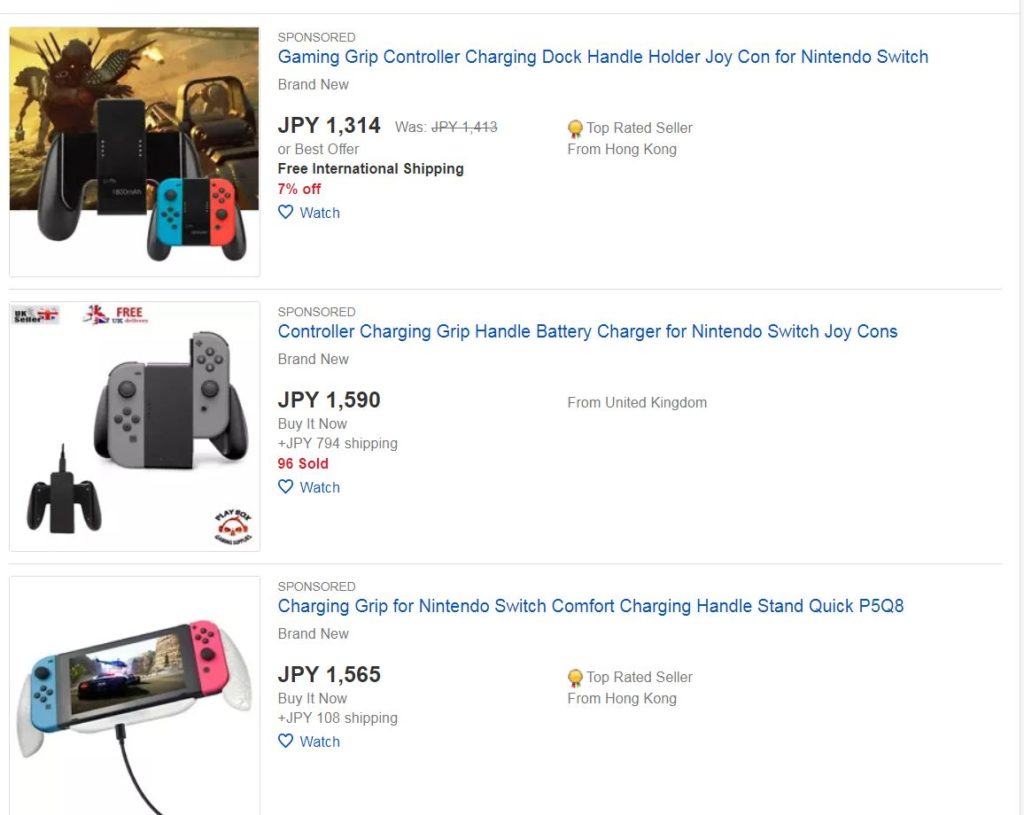Open Charging Grip Comfort Charging Handle Stand listing

pos(590,606)
